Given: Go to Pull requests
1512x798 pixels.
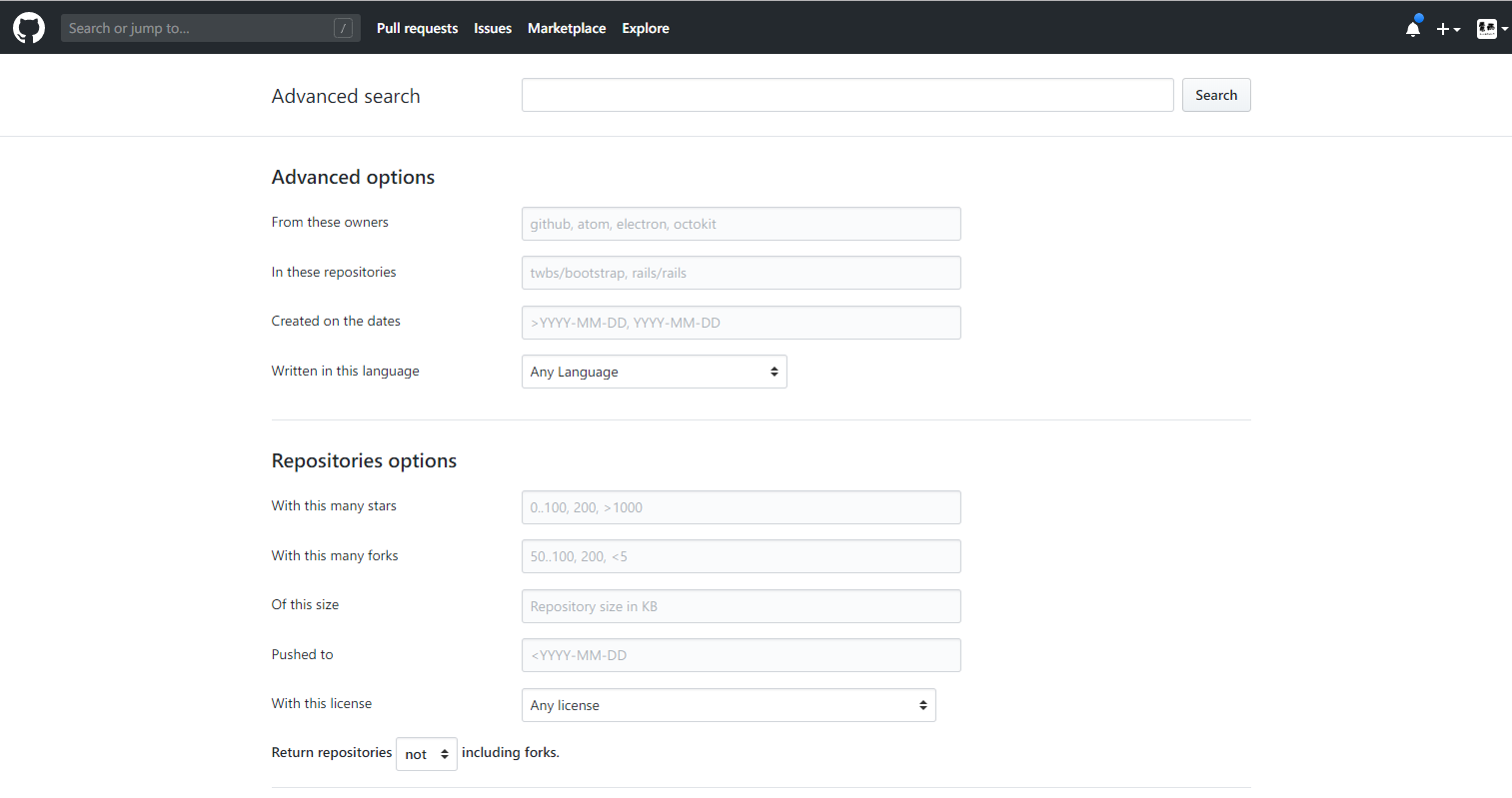Looking at the screenshot, I should 417,28.
